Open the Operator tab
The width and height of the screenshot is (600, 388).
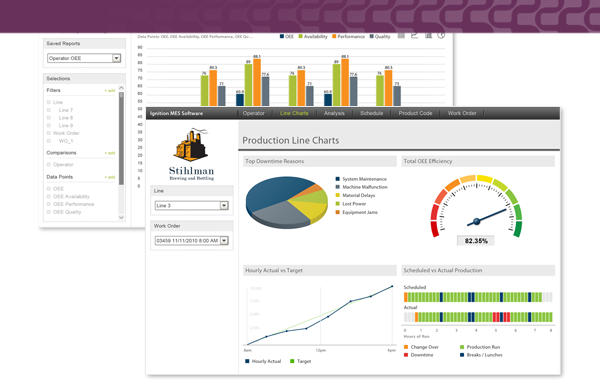point(253,113)
